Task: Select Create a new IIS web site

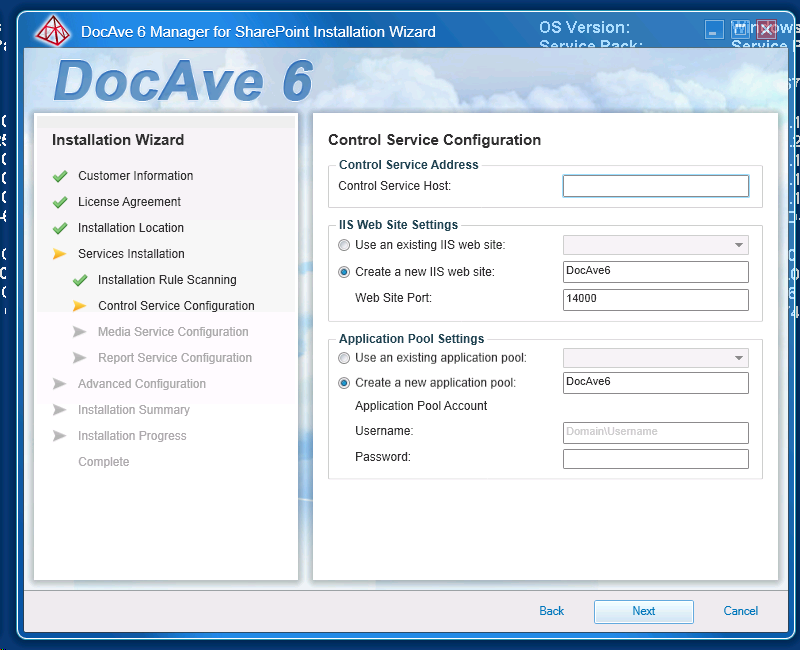Action: 344,272
